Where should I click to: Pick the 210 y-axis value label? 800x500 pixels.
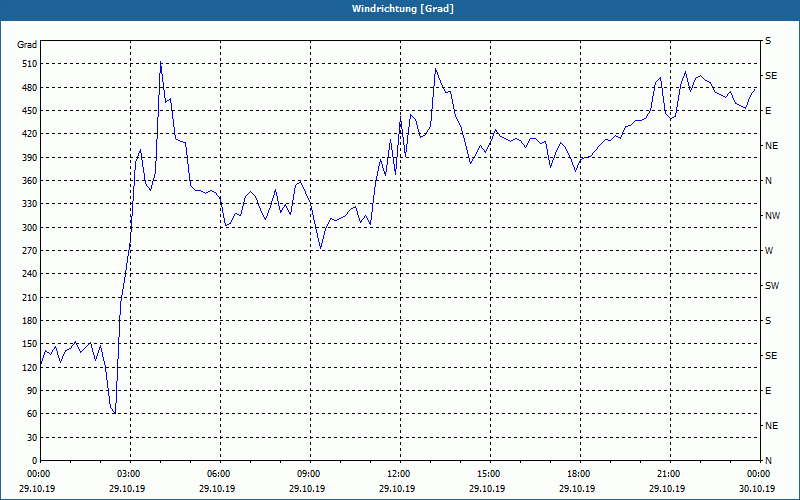pos(31,297)
